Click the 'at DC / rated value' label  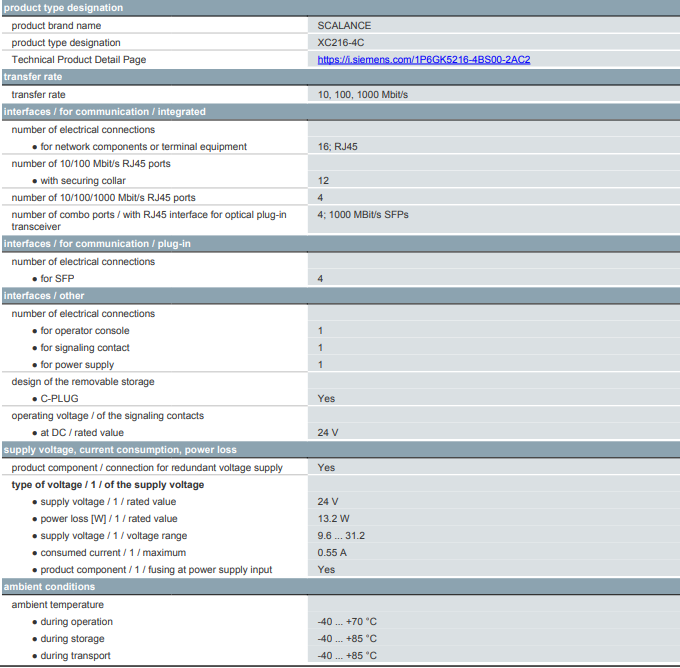pos(82,432)
